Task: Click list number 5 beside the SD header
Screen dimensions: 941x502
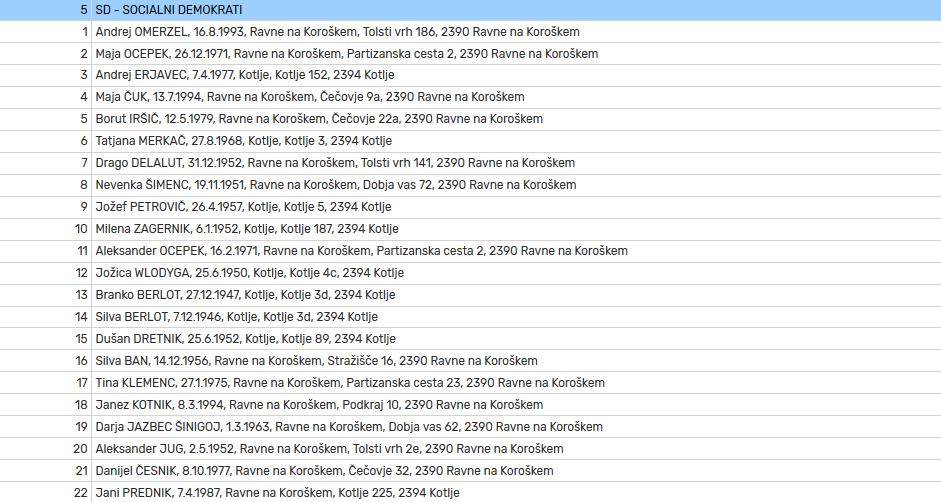Action: pyautogui.click(x=83, y=10)
